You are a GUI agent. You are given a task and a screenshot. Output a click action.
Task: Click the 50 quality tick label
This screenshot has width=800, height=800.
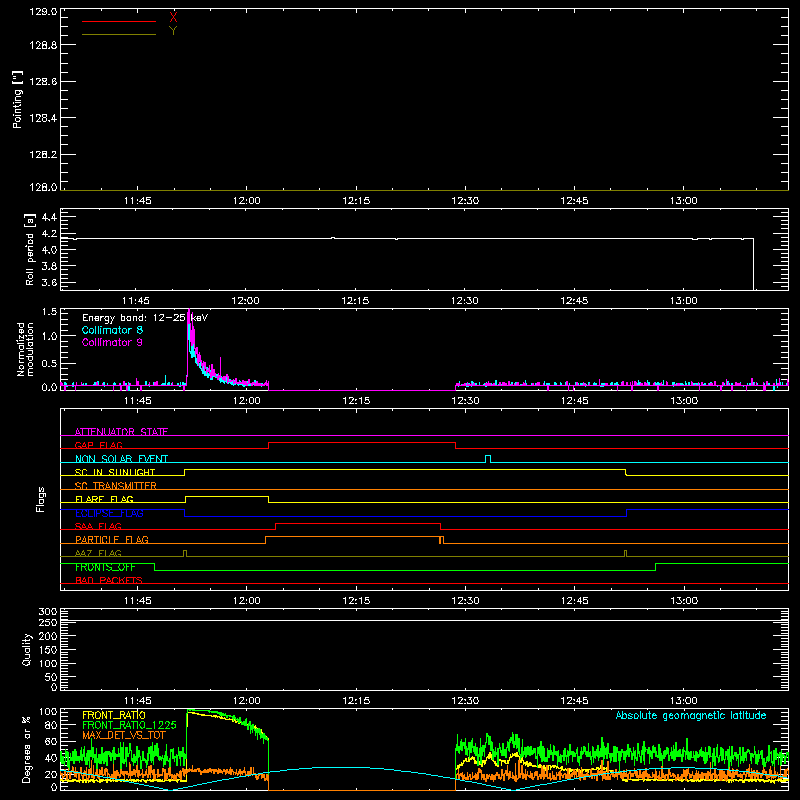[51, 677]
